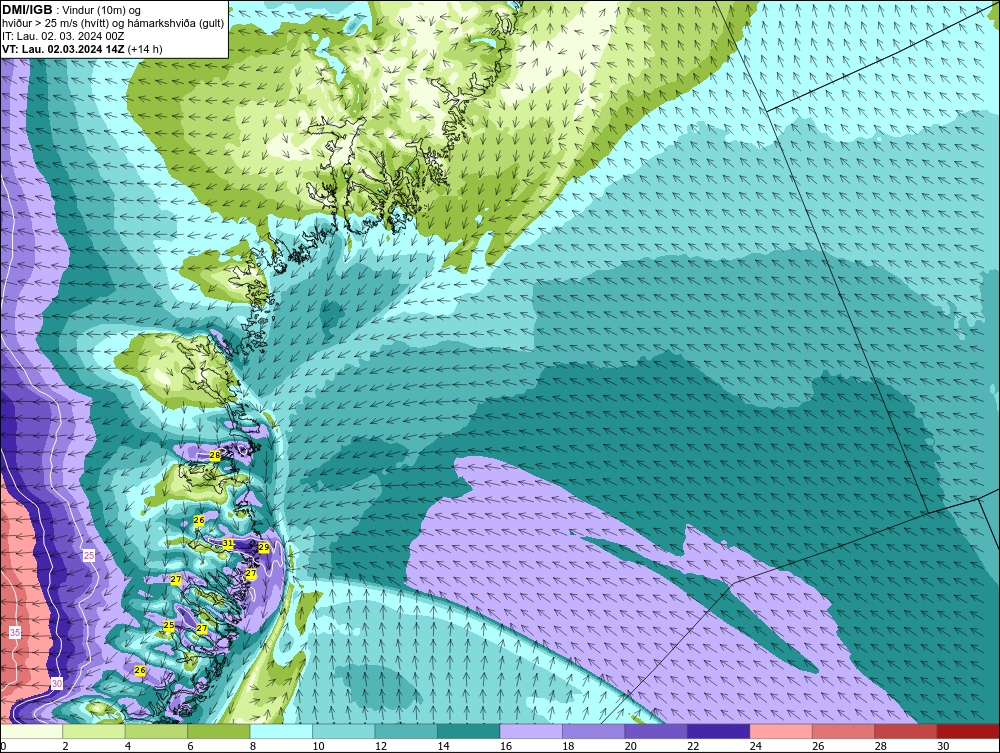1000x753 pixels.
Task: Select the 20–22 m/s violet legend swatch
Action: click(656, 731)
